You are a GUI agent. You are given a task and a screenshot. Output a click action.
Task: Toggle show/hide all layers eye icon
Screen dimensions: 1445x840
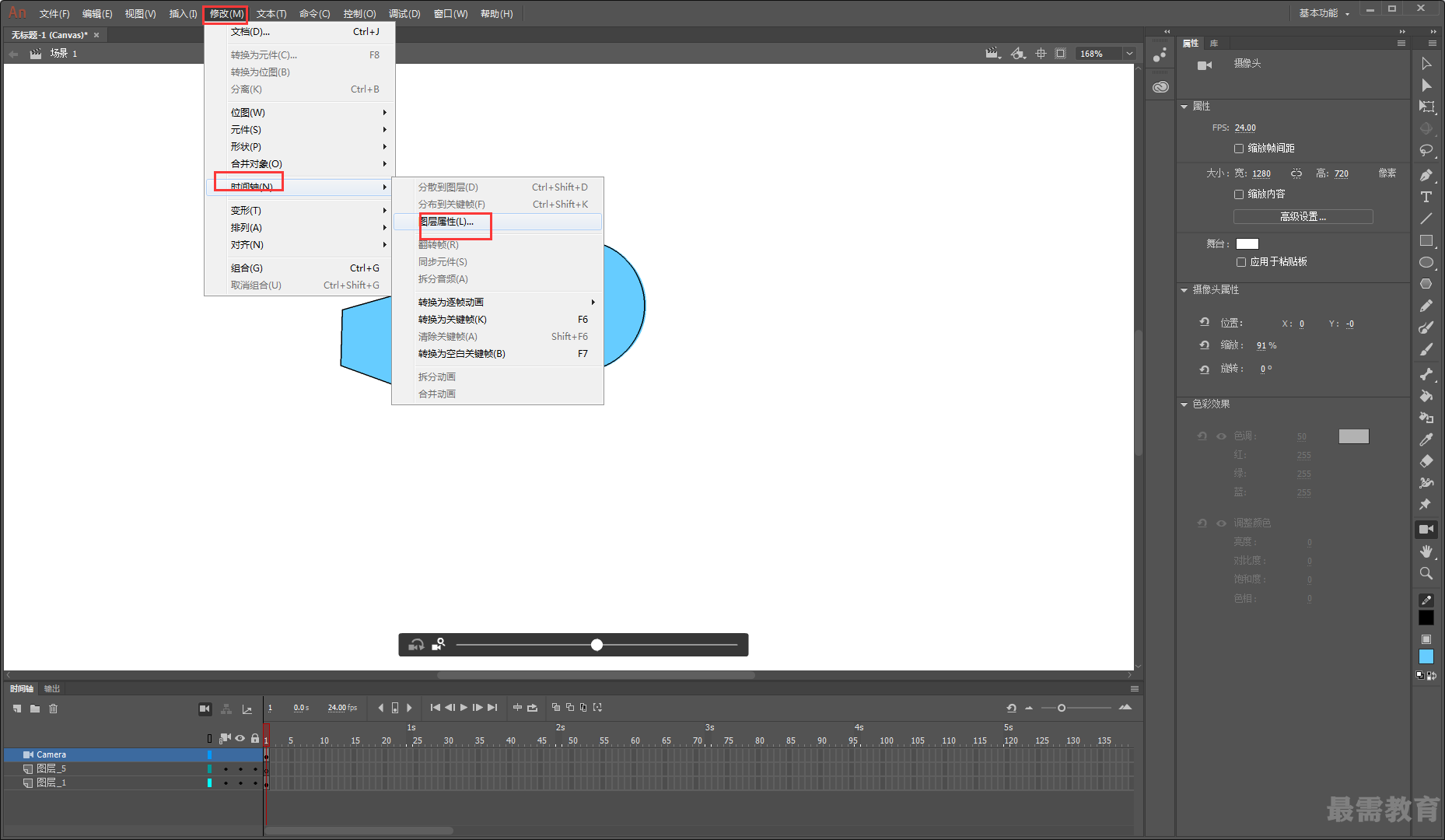click(x=240, y=738)
